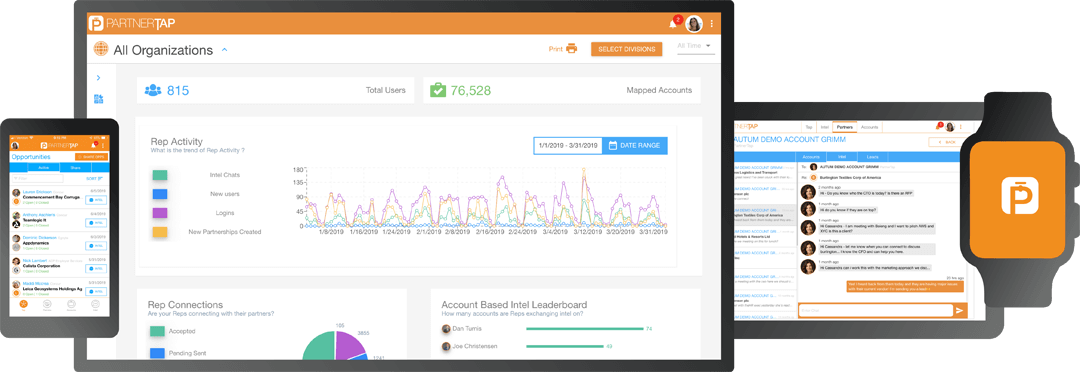Open the notification bell in the dashboard header

tap(672, 24)
